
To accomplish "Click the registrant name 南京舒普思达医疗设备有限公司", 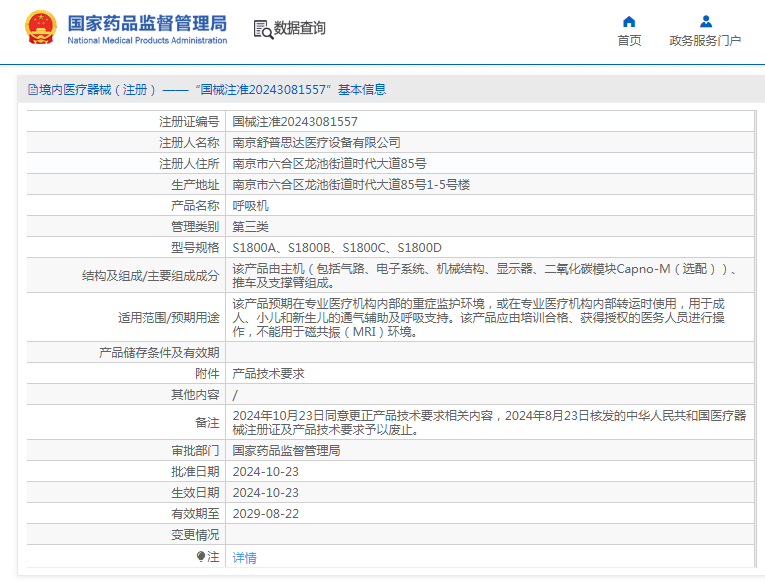I will pyautogui.click(x=316, y=143).
